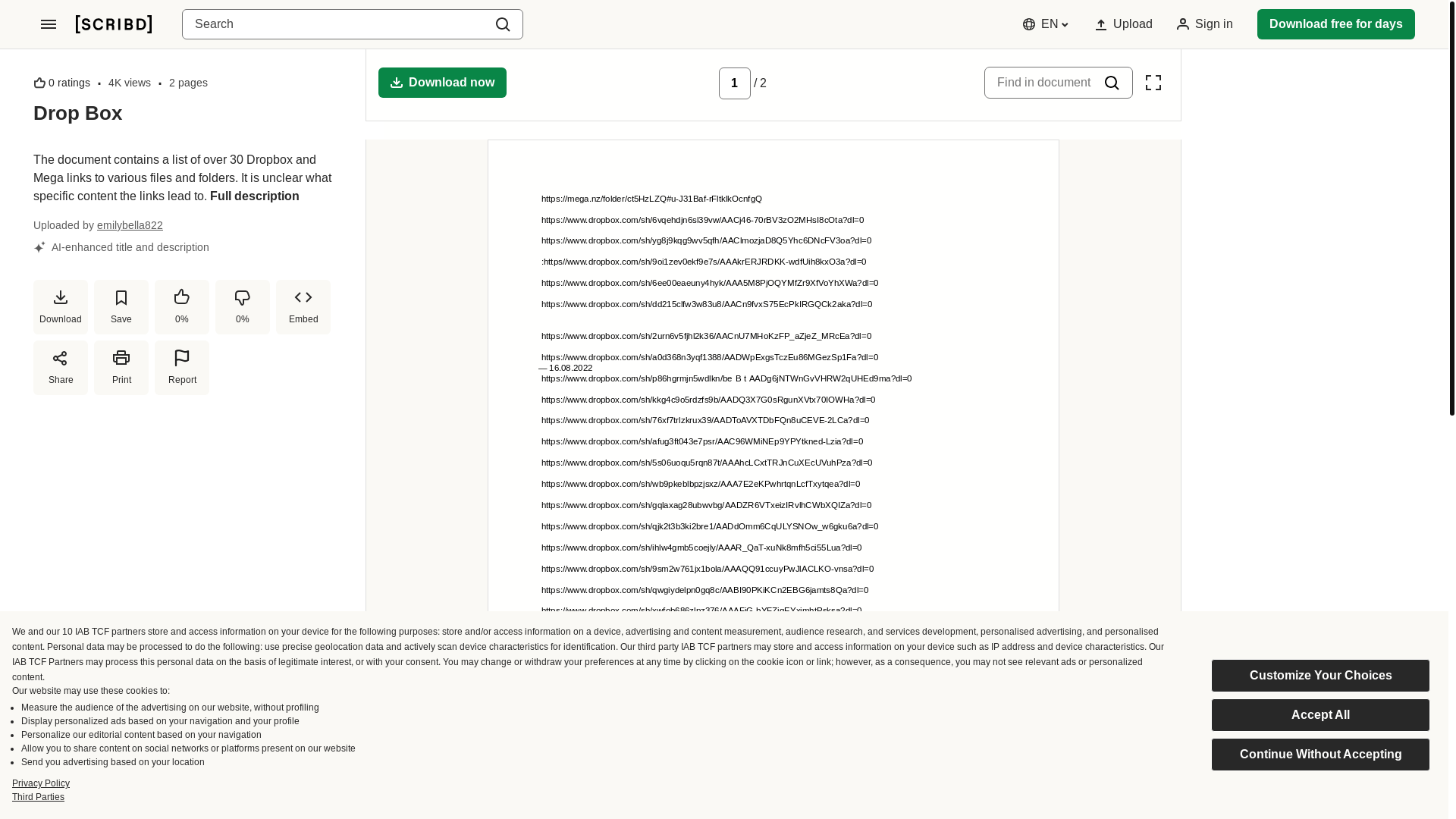Viewport: 1456px width, 819px height.
Task: Click the Download icon in sidebar
Action: [61, 307]
